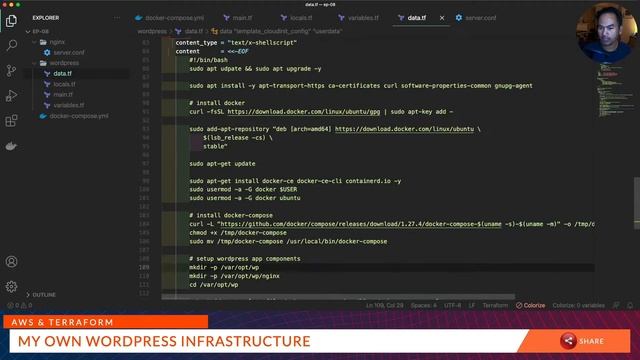640x360 pixels.
Task: Click the line 'mkdir -p /var/opt/wp'
Action: coord(224,267)
